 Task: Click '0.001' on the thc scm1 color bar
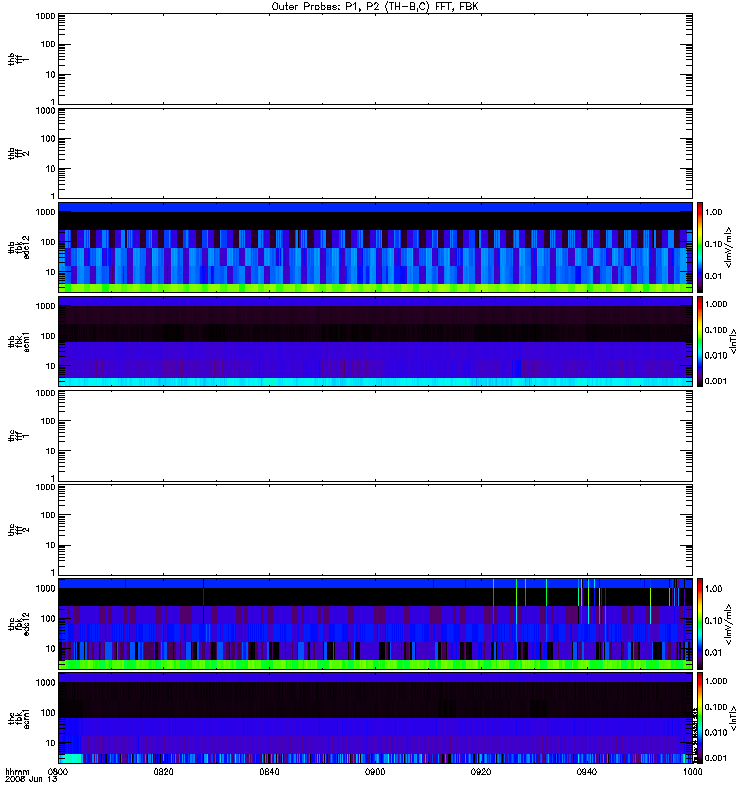coord(716,758)
